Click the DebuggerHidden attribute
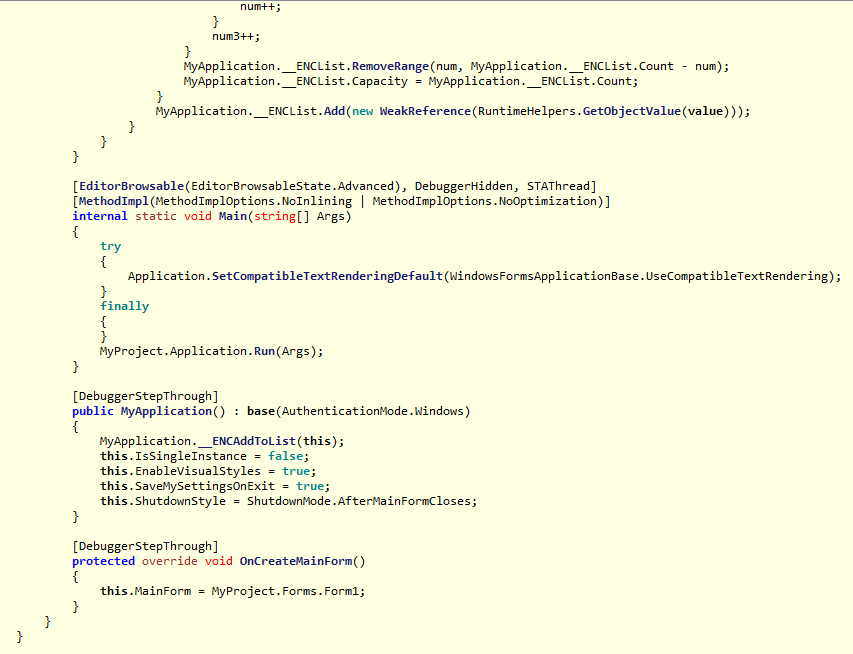The height and width of the screenshot is (654, 853). click(x=463, y=187)
